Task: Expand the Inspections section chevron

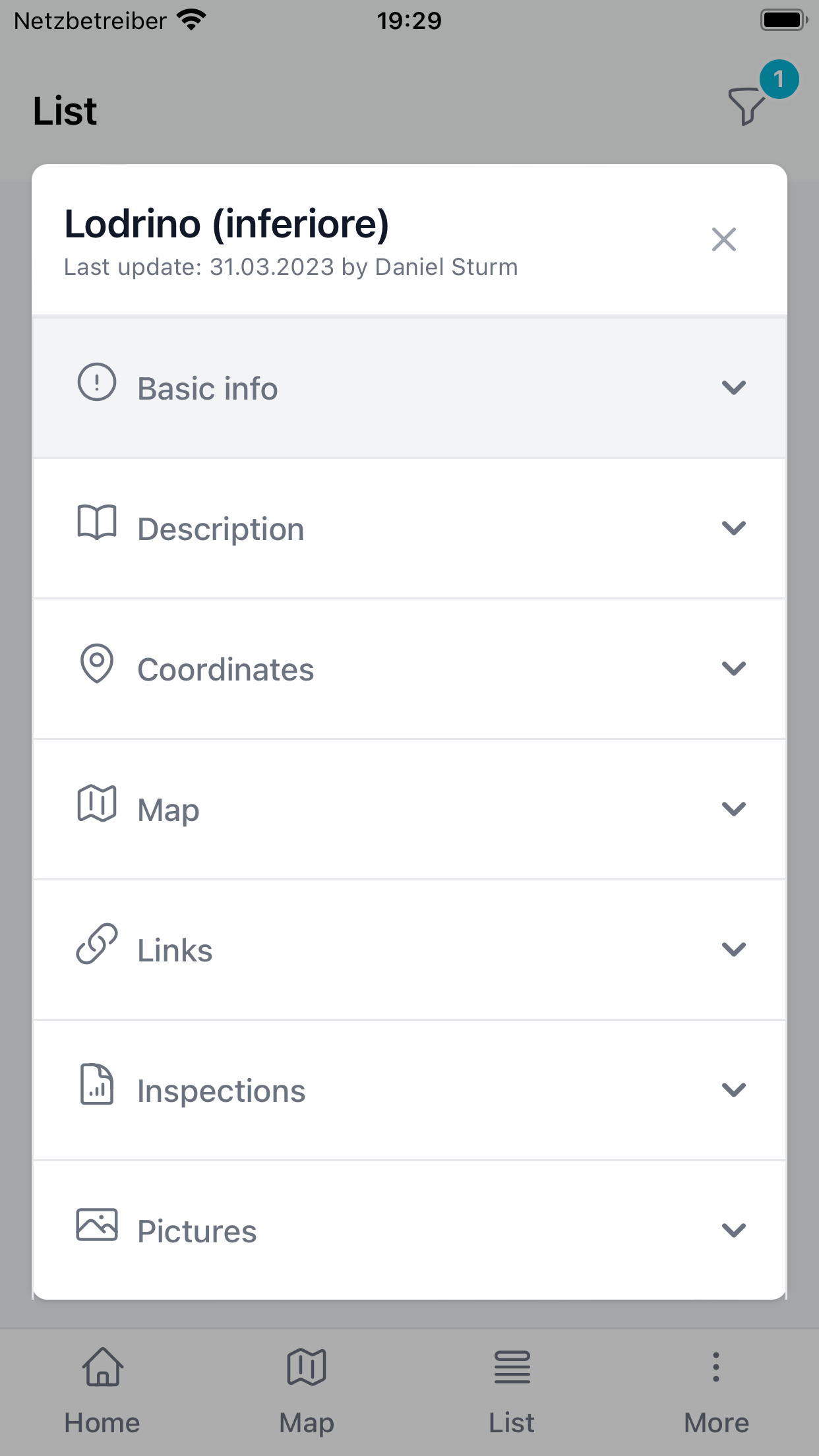Action: point(734,1090)
